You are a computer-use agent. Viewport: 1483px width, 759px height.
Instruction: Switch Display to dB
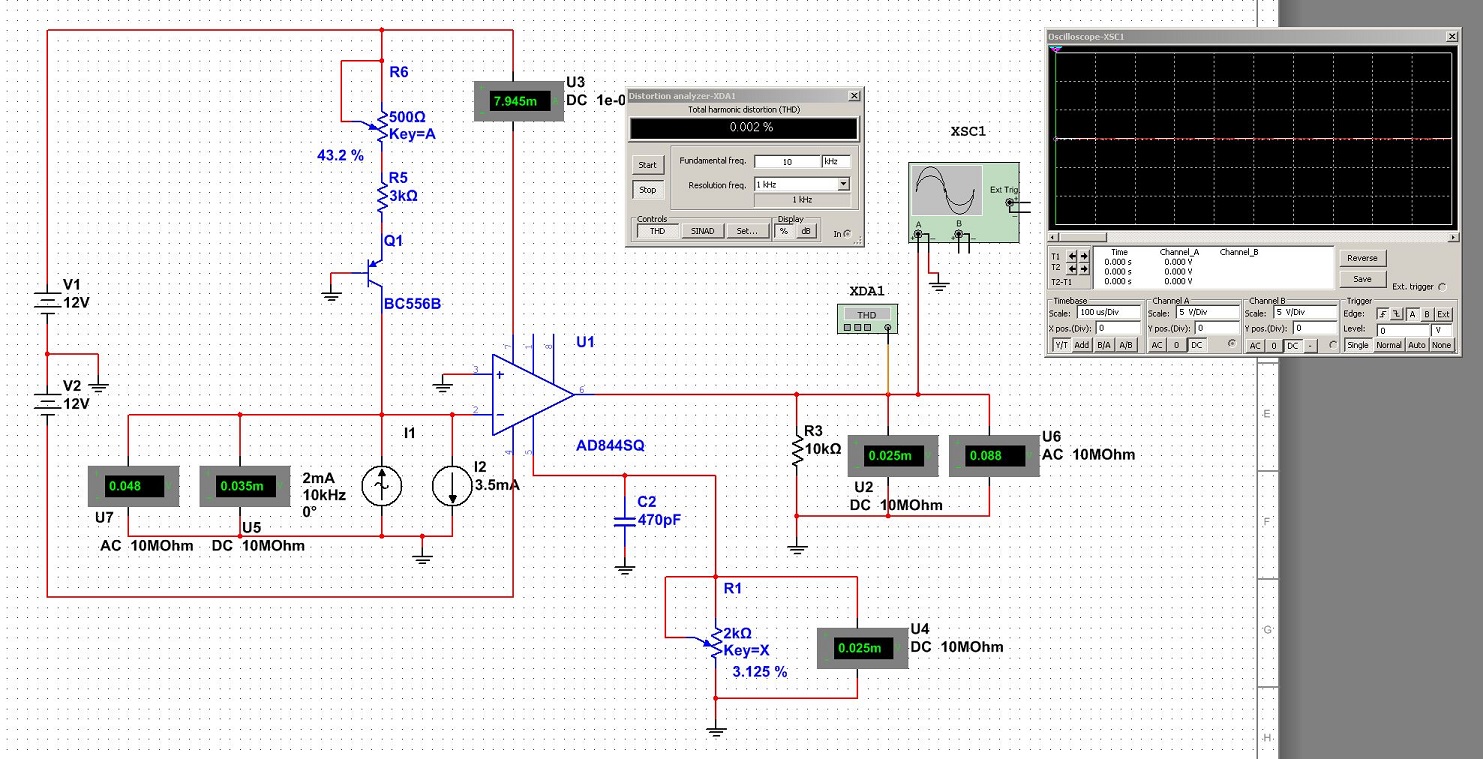click(x=805, y=231)
